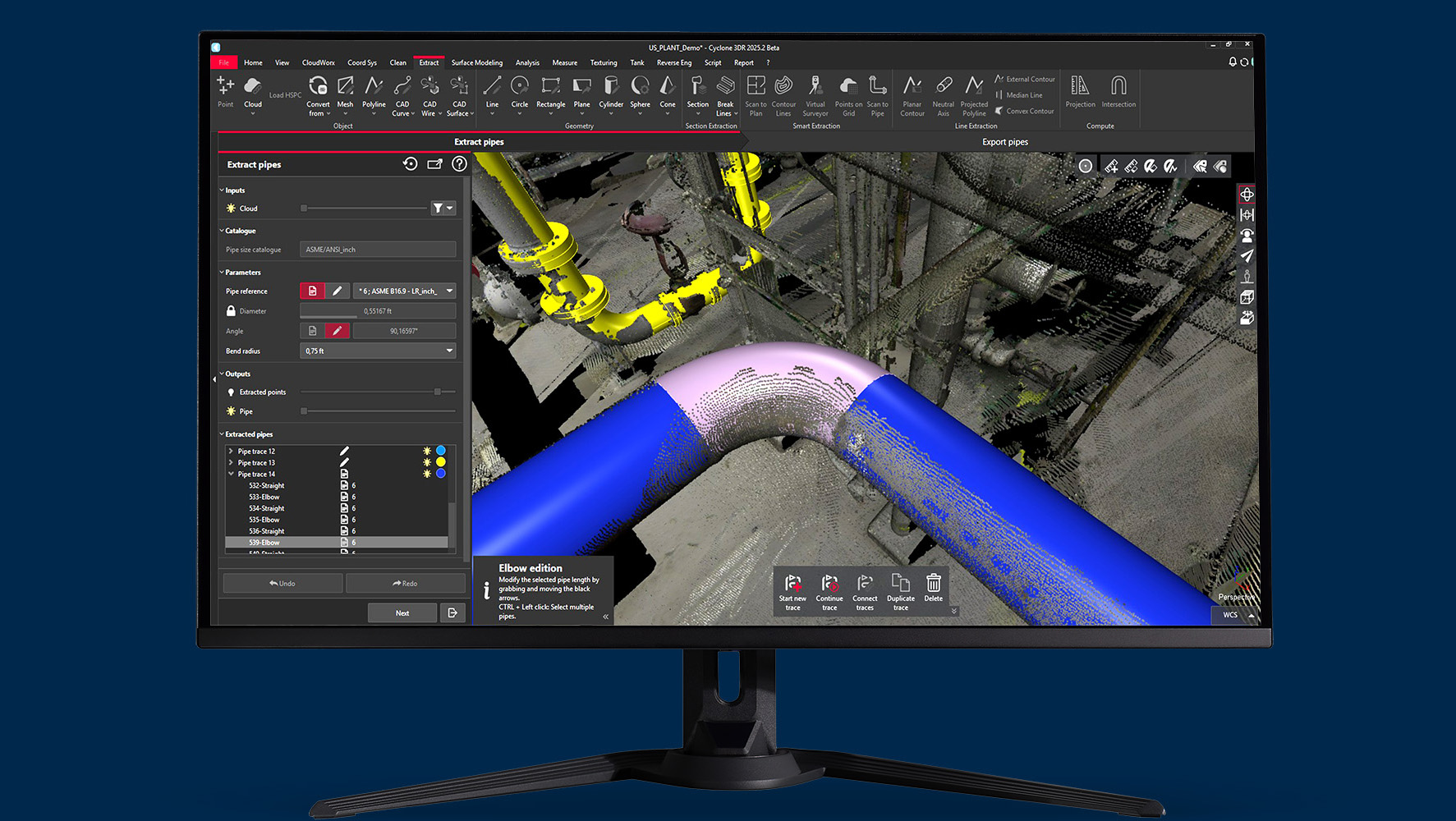This screenshot has height=821, width=1456.
Task: Toggle visibility of Pipe trace 13
Action: click(427, 462)
